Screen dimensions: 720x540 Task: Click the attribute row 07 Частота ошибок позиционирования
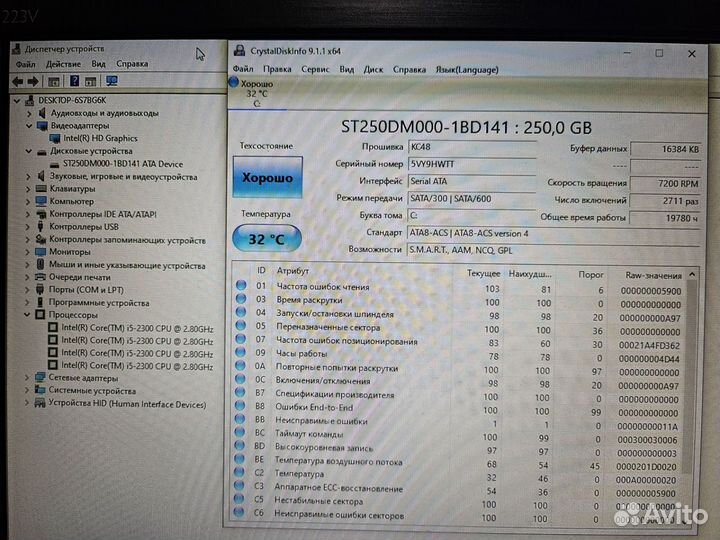(x=459, y=342)
